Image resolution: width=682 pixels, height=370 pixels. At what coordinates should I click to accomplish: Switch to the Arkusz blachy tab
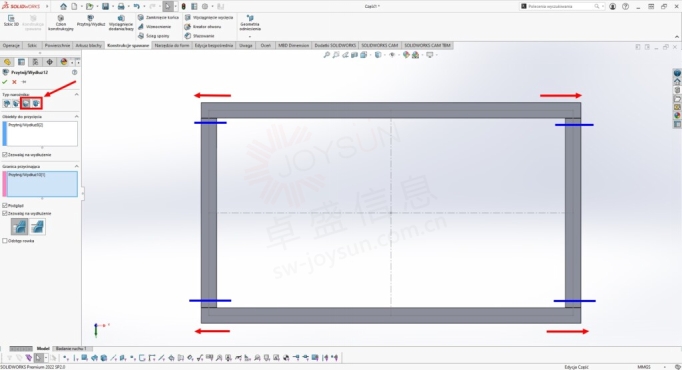pos(88,45)
